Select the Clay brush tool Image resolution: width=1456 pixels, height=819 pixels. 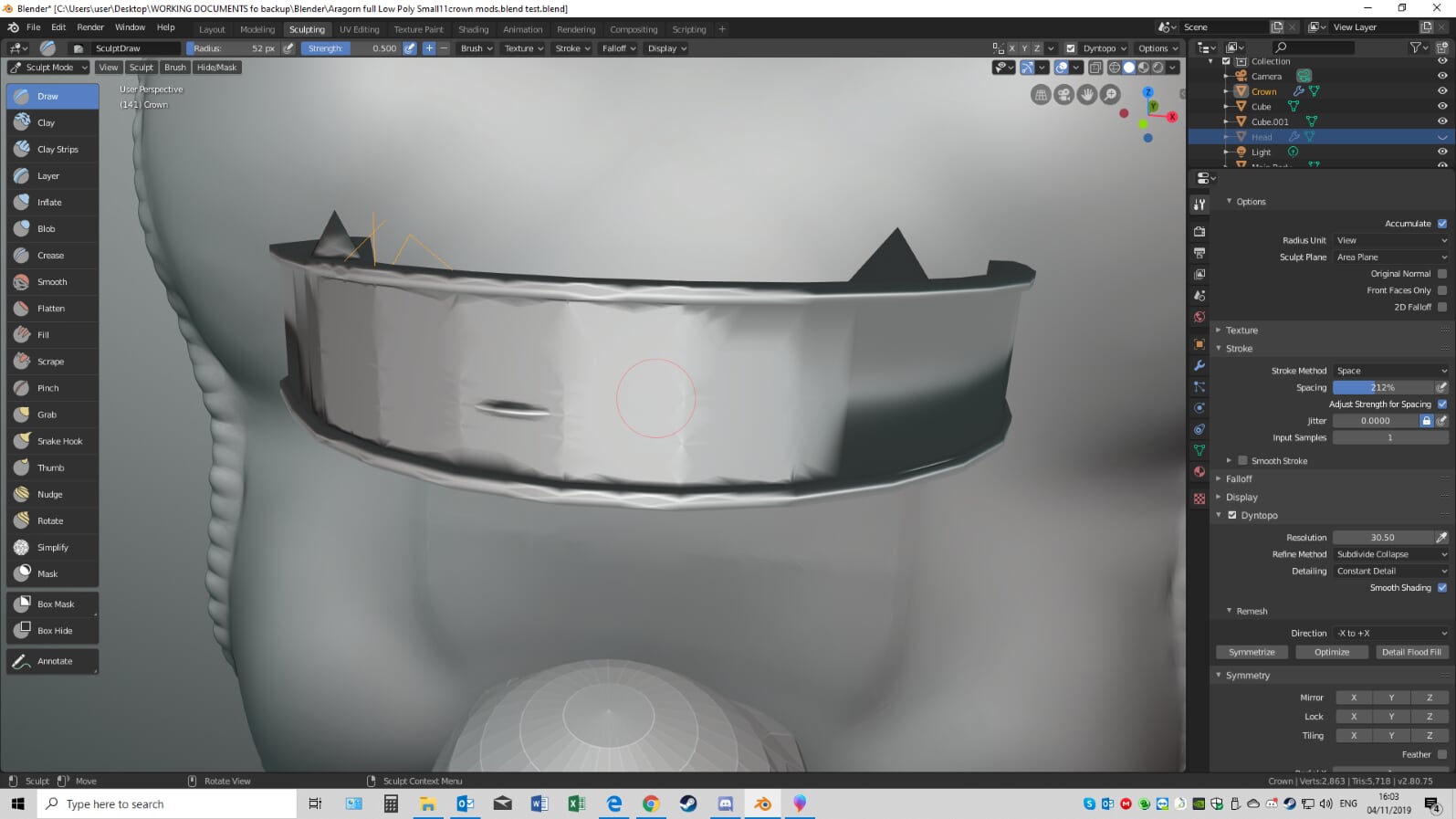(53, 122)
